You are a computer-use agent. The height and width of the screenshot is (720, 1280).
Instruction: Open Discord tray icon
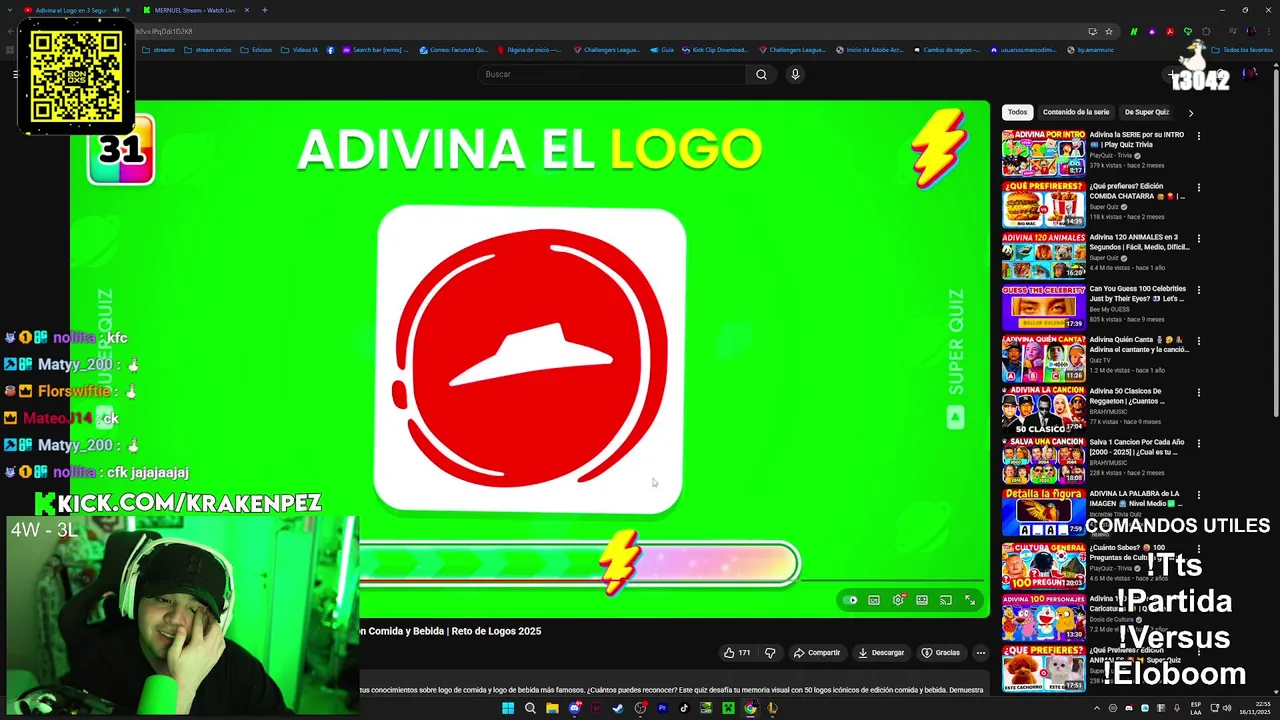[x=1129, y=708]
